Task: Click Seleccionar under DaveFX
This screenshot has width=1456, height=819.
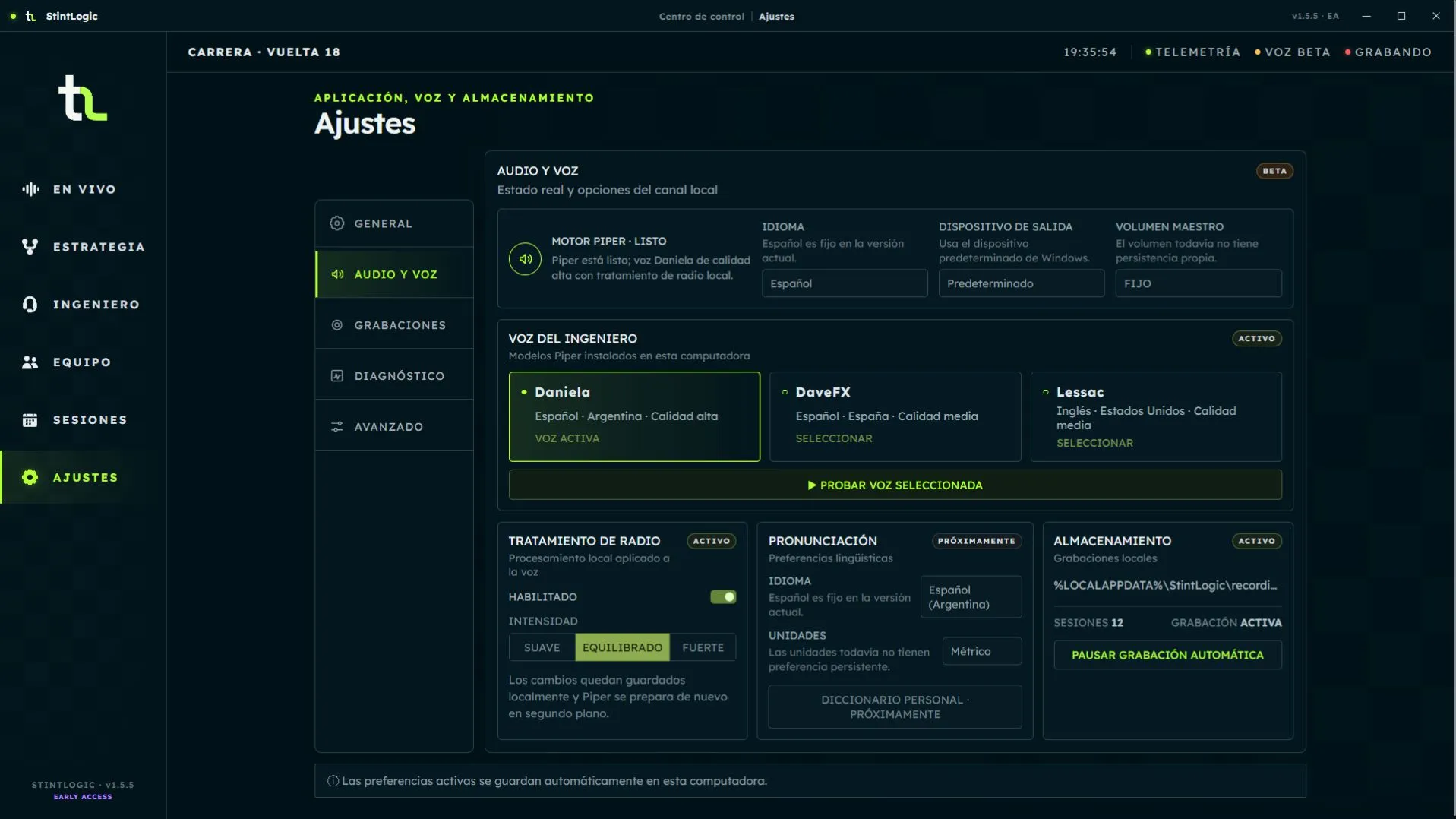Action: tap(834, 438)
